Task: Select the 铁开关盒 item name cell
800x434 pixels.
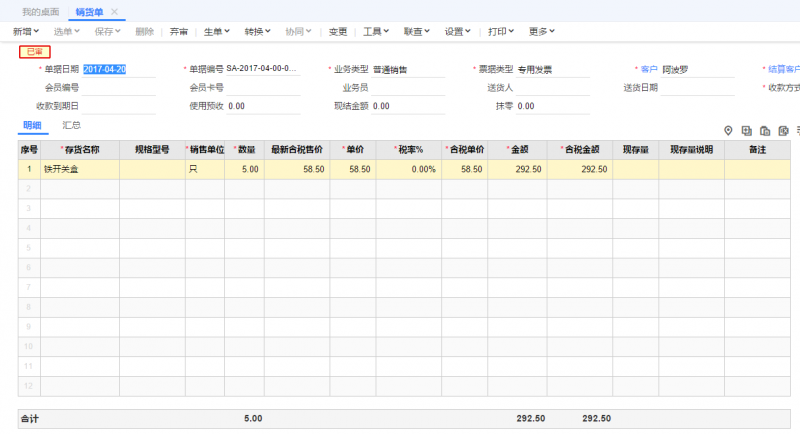Action: (x=80, y=170)
